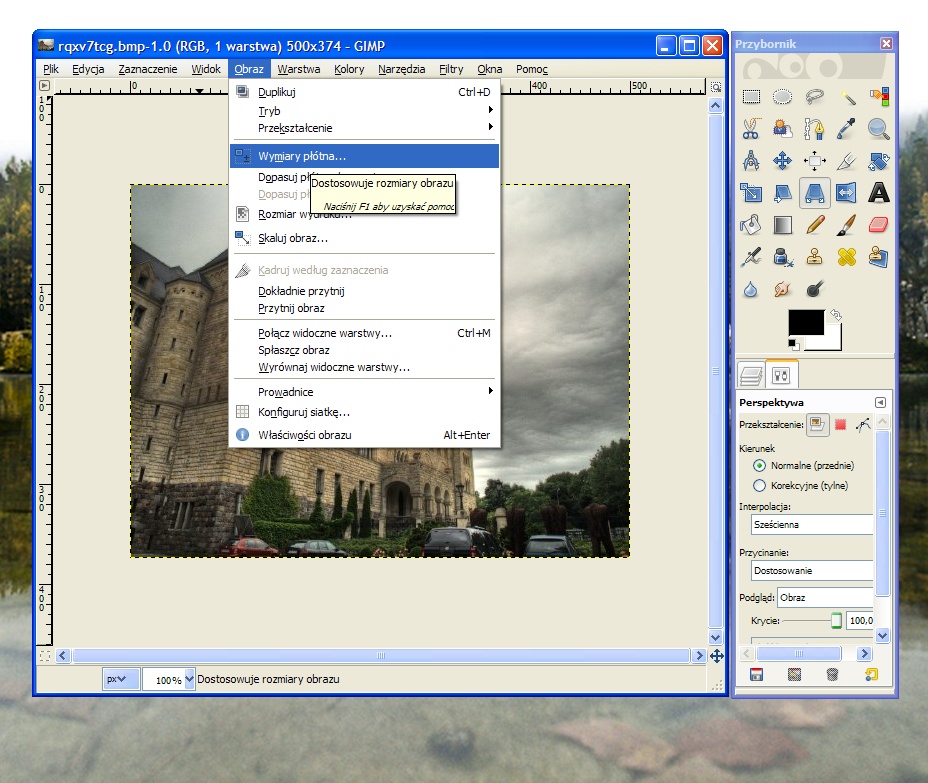The image size is (928, 783).
Task: Select the Eraser tool
Action: pyautogui.click(x=878, y=225)
